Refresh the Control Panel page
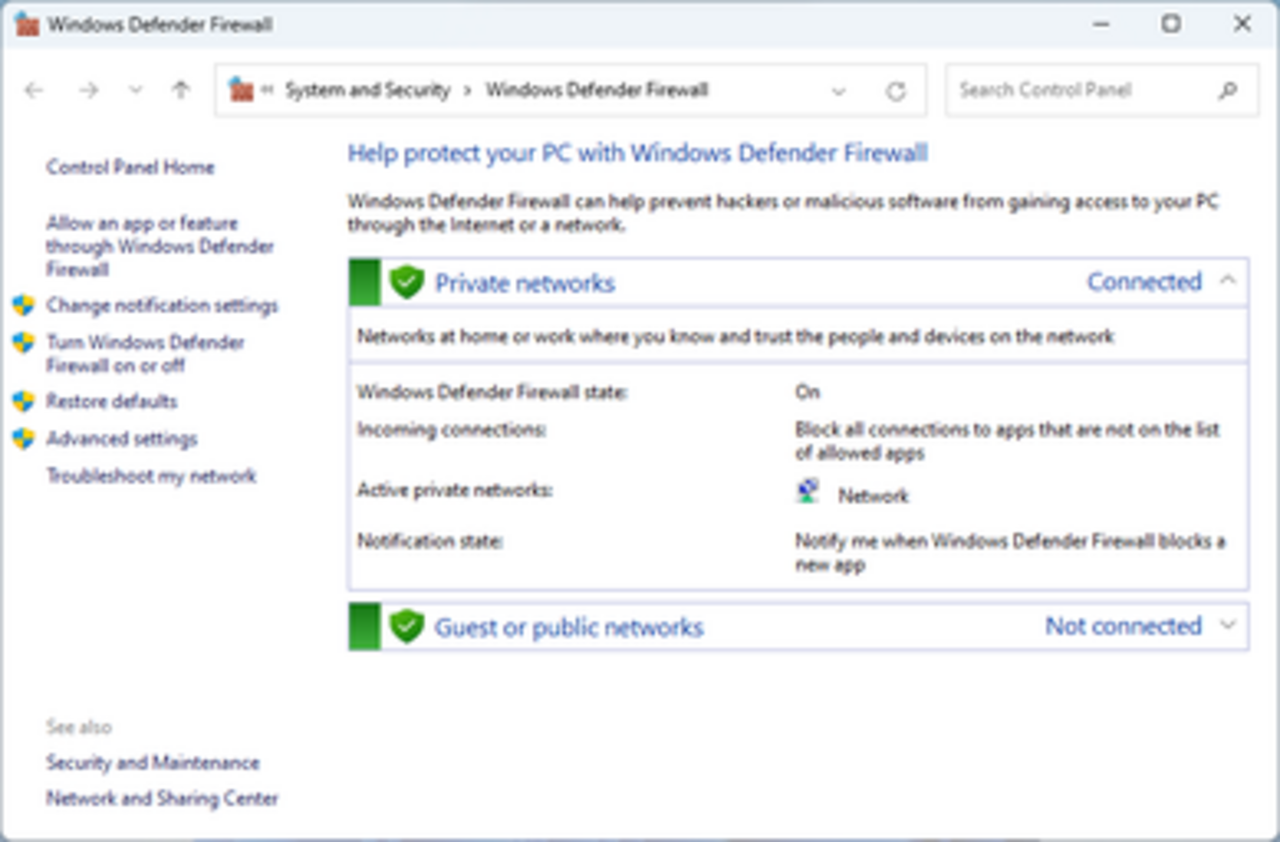This screenshot has height=842, width=1280. point(895,91)
